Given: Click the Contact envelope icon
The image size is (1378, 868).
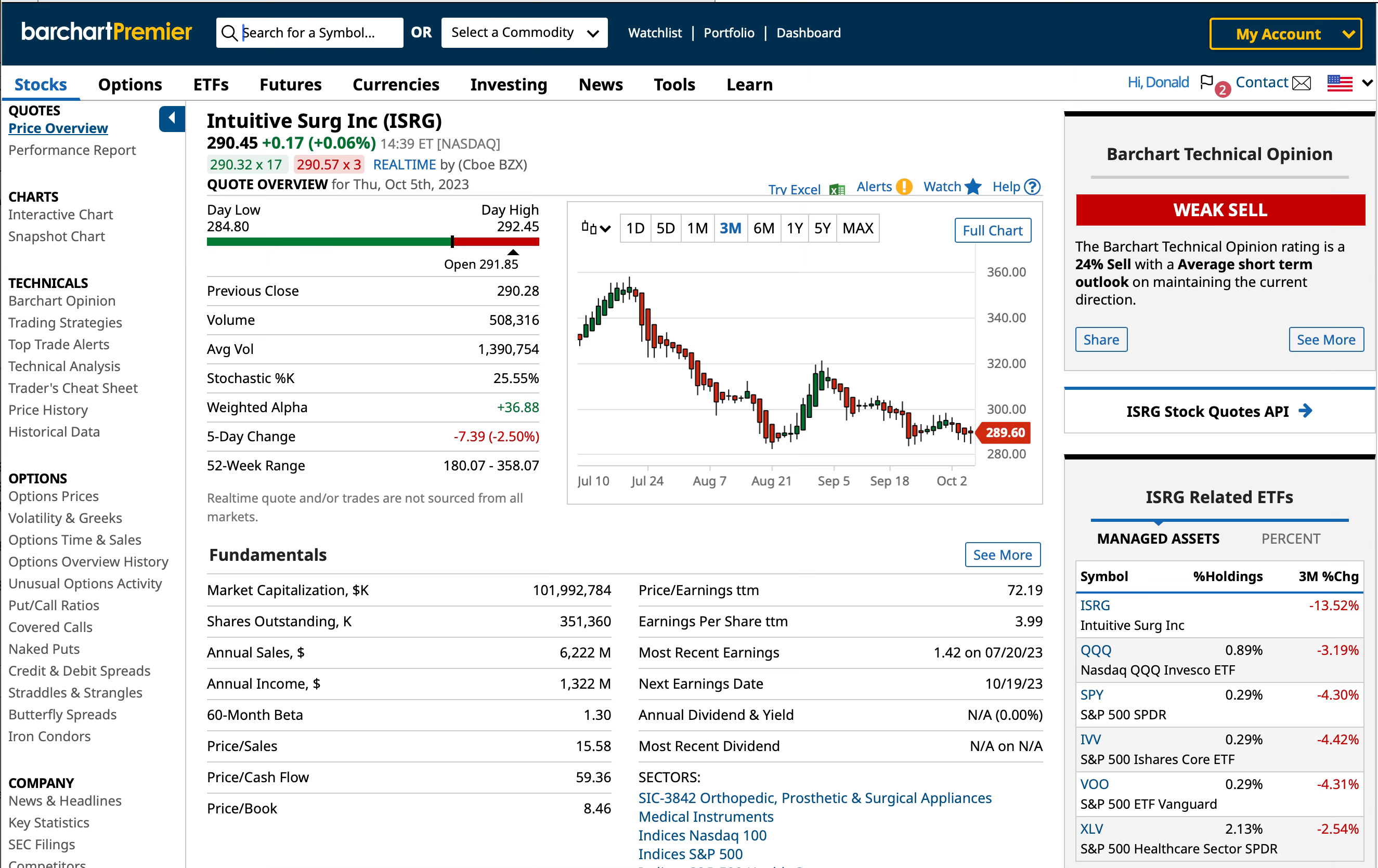Looking at the screenshot, I should [x=1302, y=84].
